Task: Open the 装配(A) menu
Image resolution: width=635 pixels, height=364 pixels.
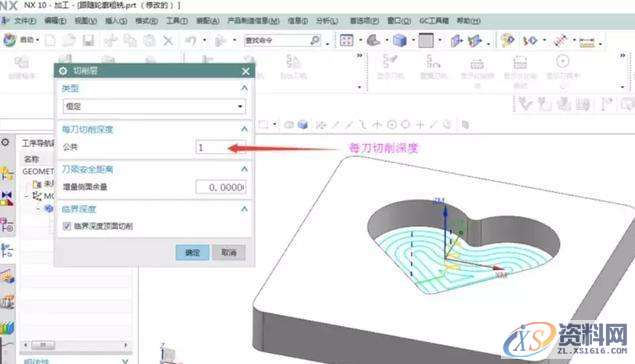Action: pos(208,21)
